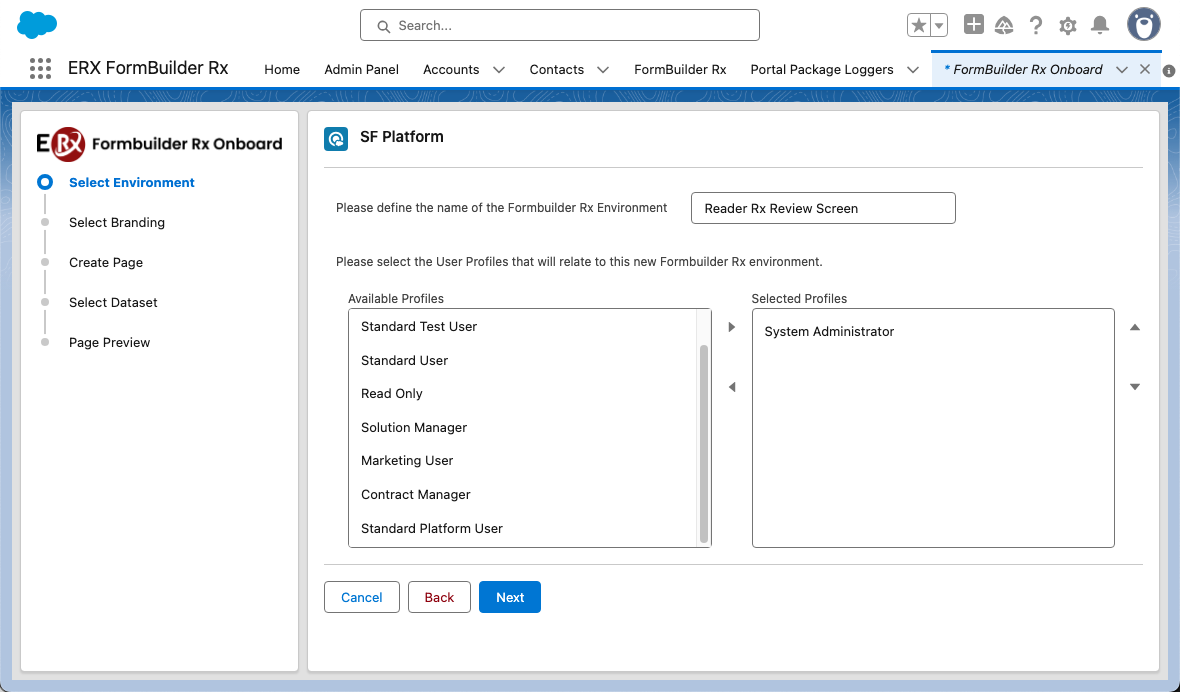Move System Administrator up in the list
The image size is (1180, 692).
point(1135,327)
